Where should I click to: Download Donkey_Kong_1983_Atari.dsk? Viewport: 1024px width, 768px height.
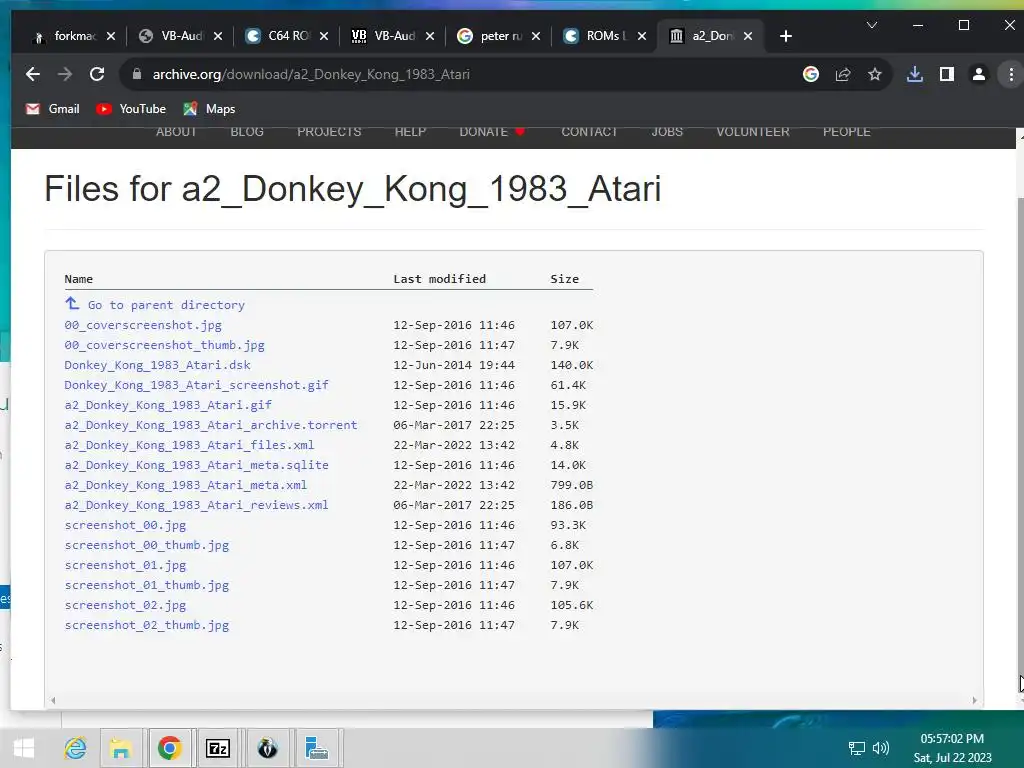[x=157, y=365]
